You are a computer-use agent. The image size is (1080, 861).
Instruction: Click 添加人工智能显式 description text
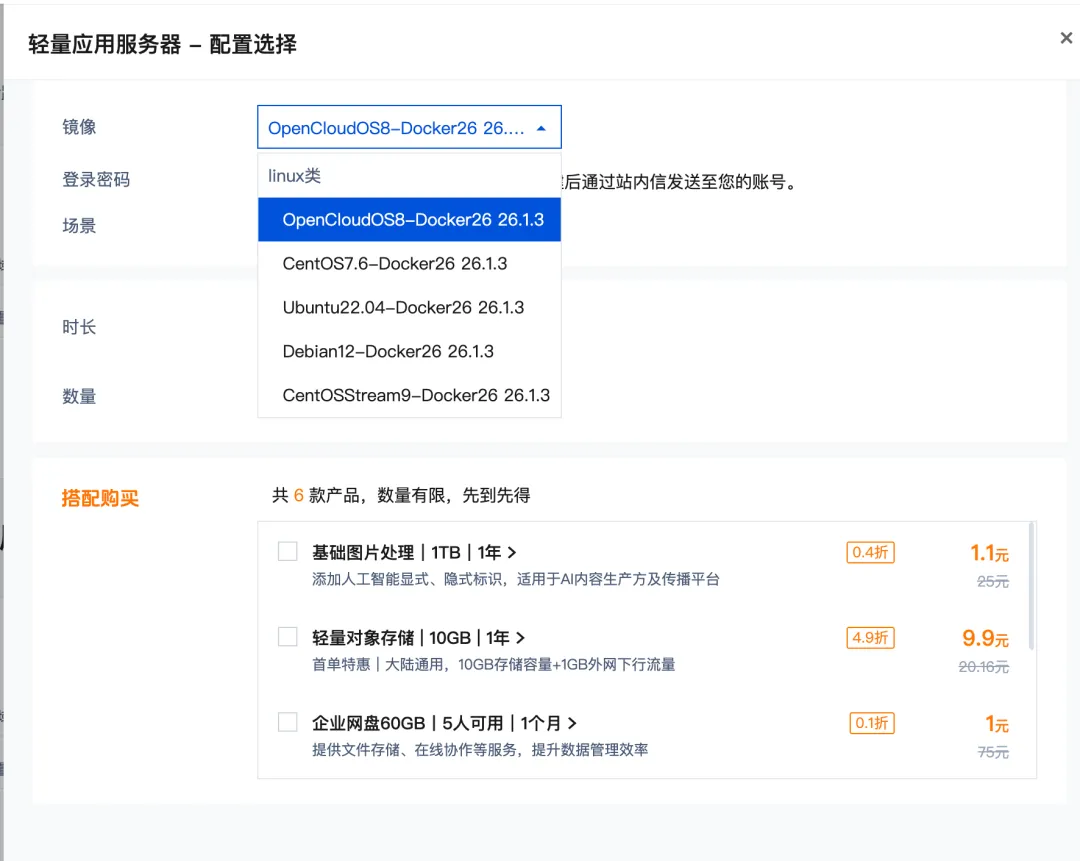pos(515,579)
